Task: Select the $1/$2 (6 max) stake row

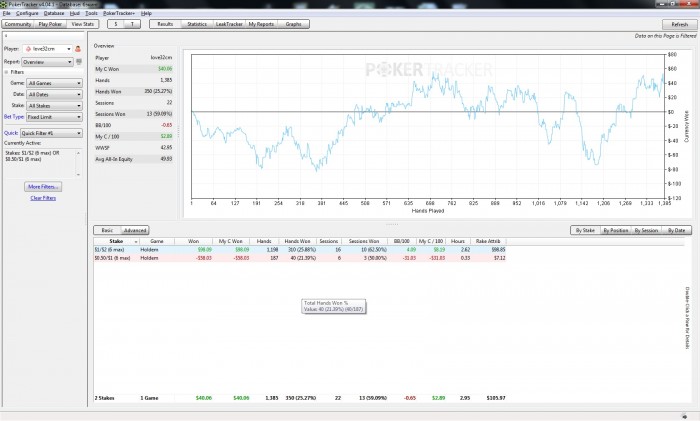Action: point(300,250)
